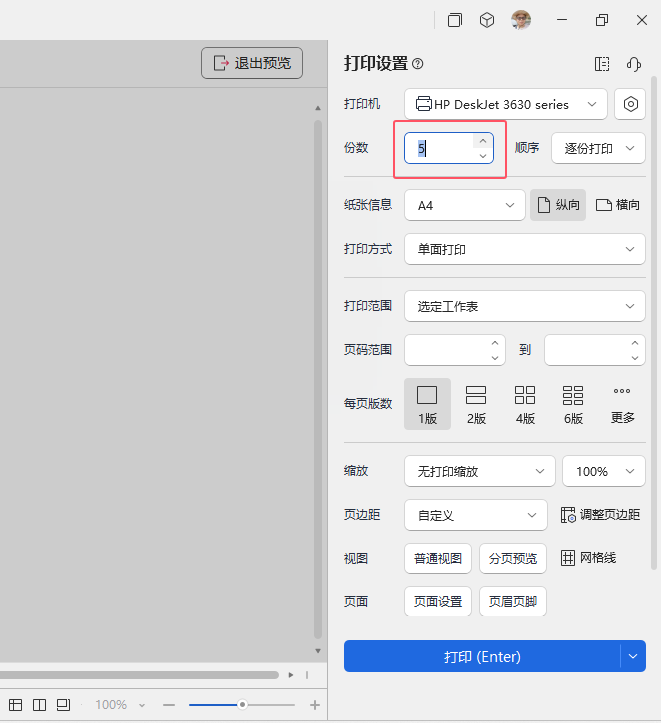The height and width of the screenshot is (723, 661).
Task: Open the 100% scale percentage dropdown
Action: [603, 471]
